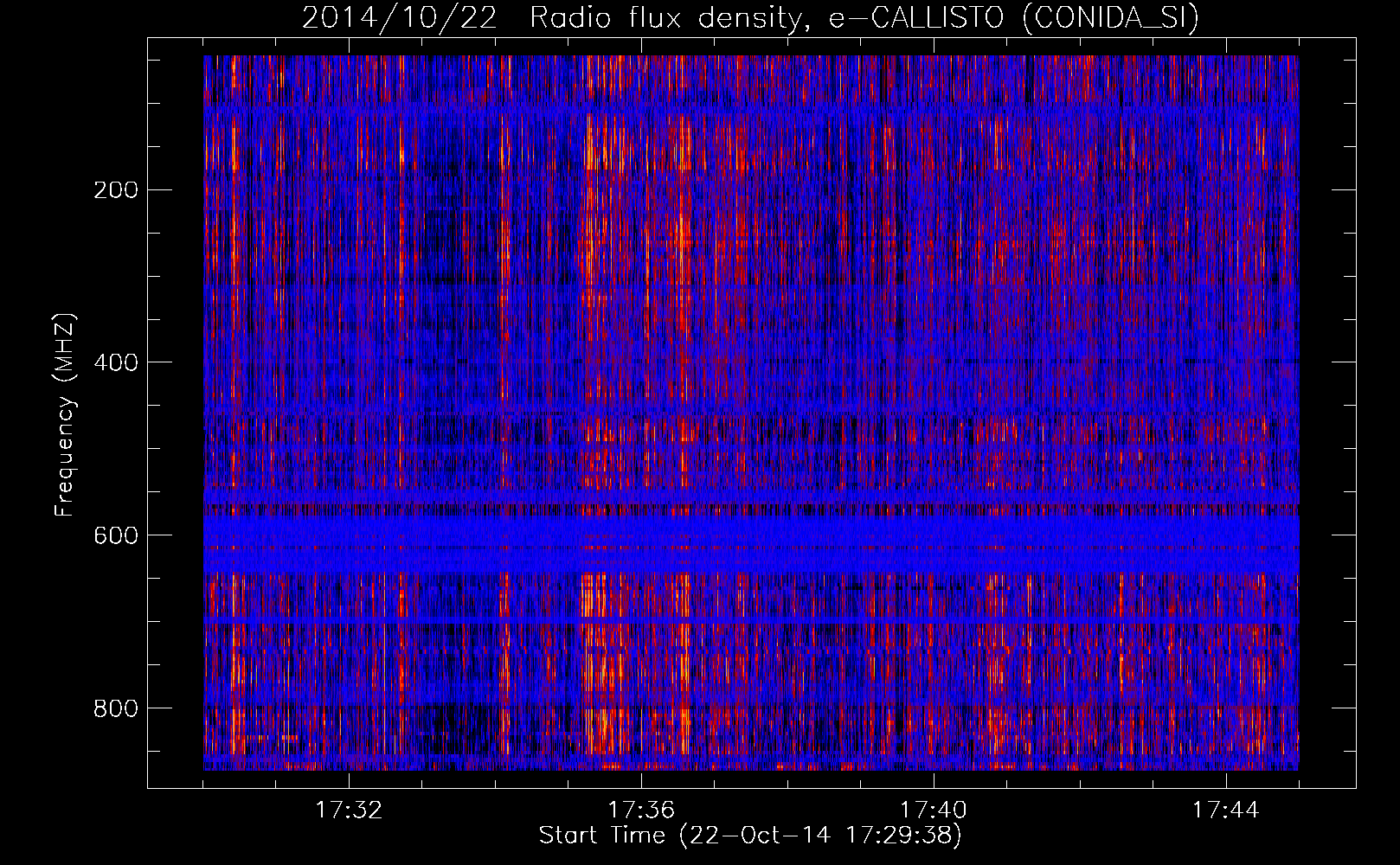This screenshot has height=865, width=1400.
Task: Click the '17:32' time tick label
Action: (349, 810)
